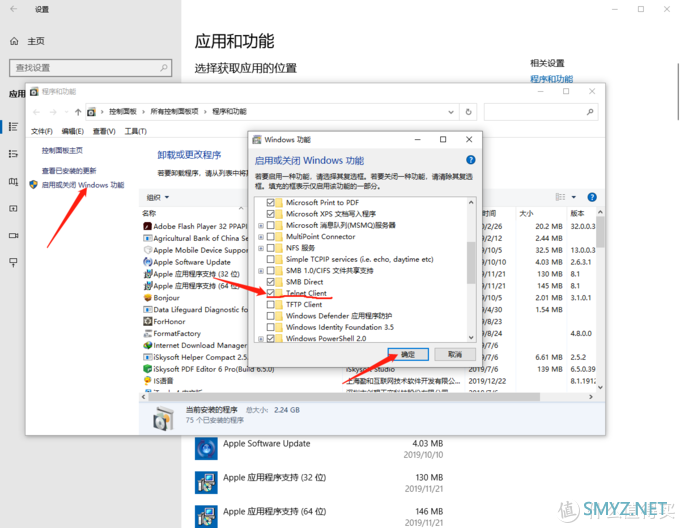
Task: Click the features list vertical scrollbar thumb
Action: [471, 263]
